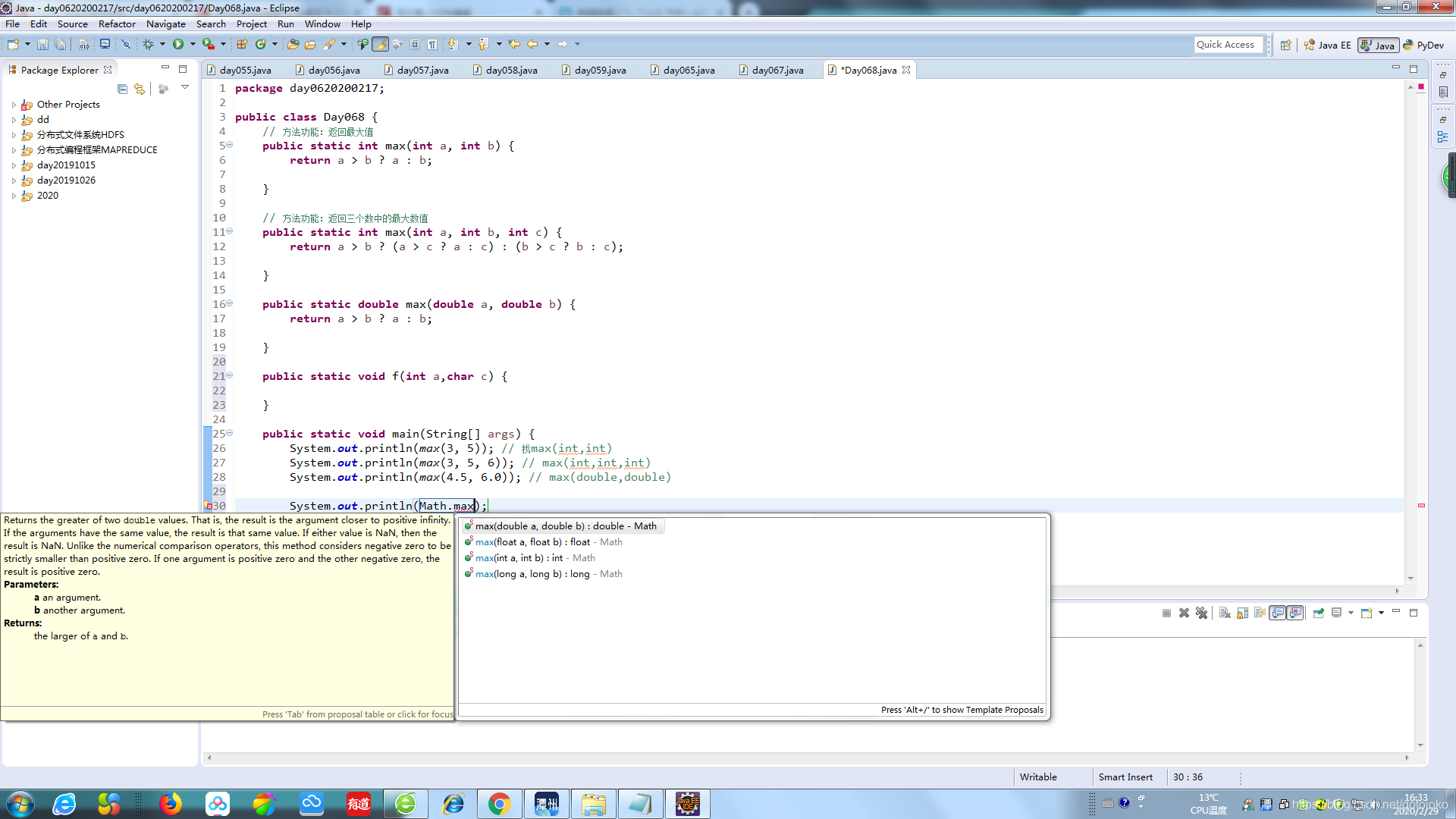
Task: Select the 分布式文件系统HDFS project
Action: (80, 135)
